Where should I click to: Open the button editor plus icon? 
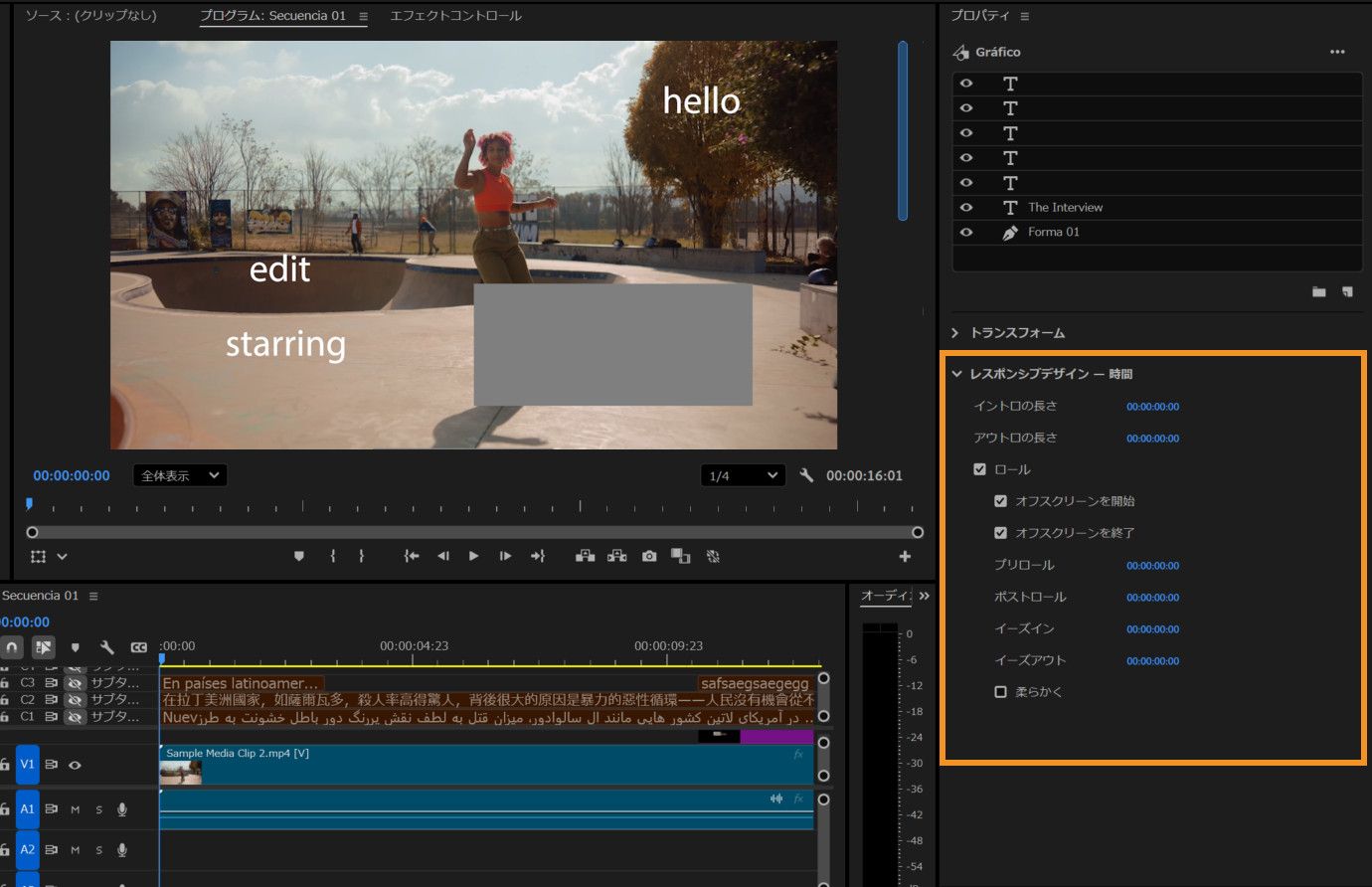[x=905, y=557]
